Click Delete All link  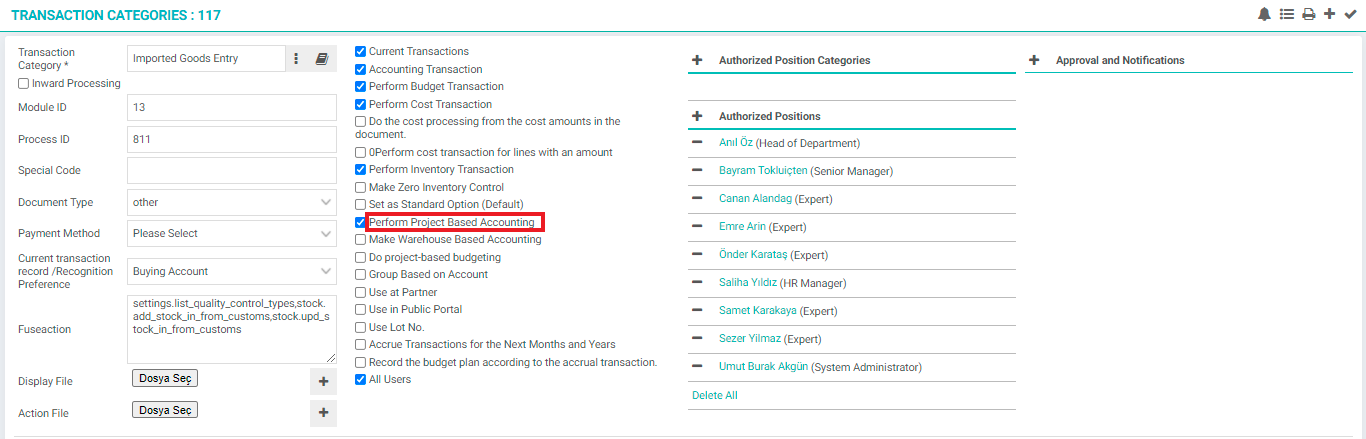(x=715, y=395)
